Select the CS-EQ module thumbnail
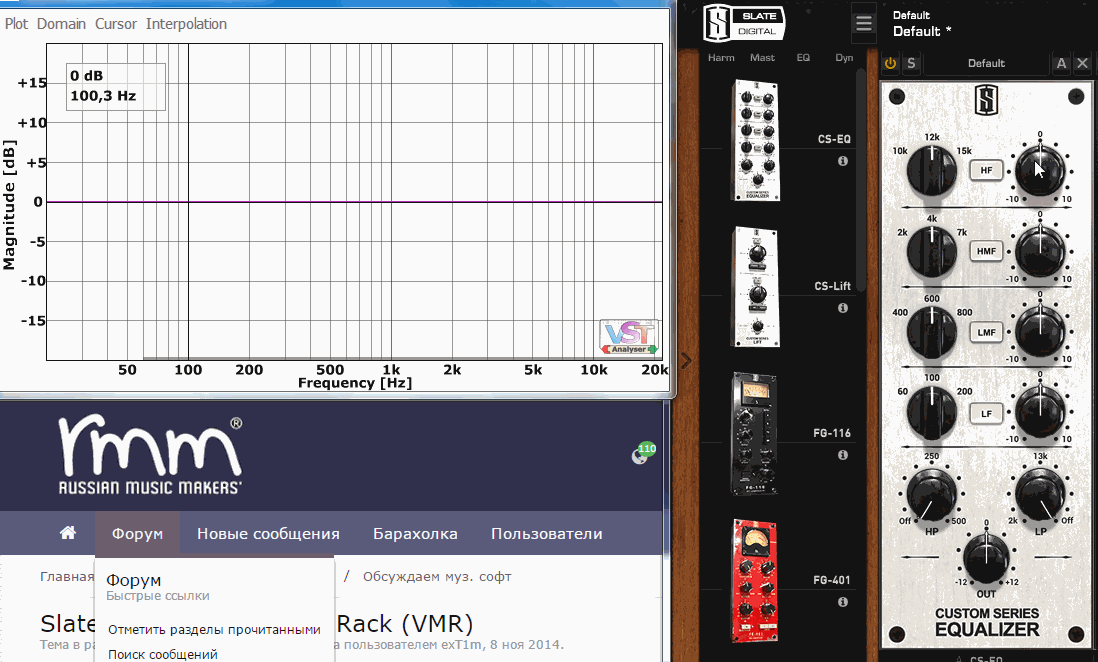Screen dimensions: 1098x662 [x=756, y=140]
